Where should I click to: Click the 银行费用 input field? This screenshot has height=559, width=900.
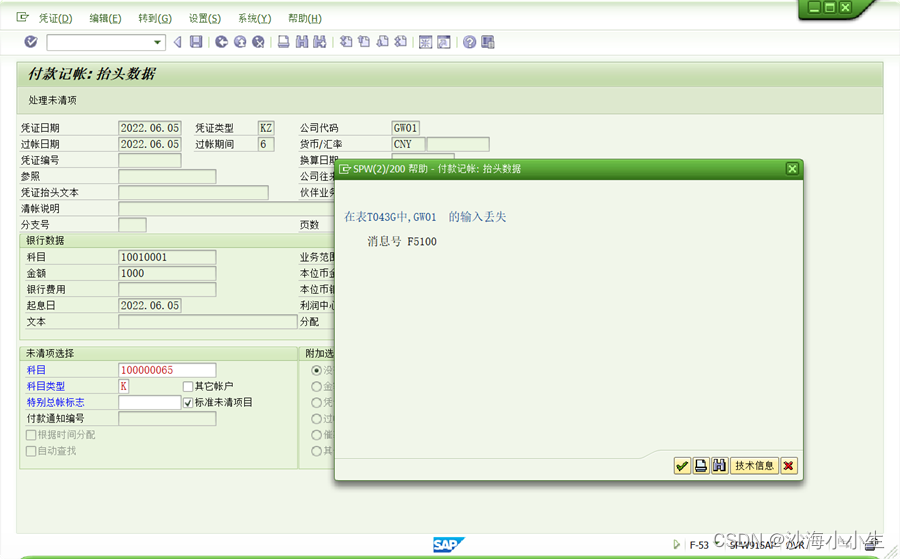pos(167,289)
